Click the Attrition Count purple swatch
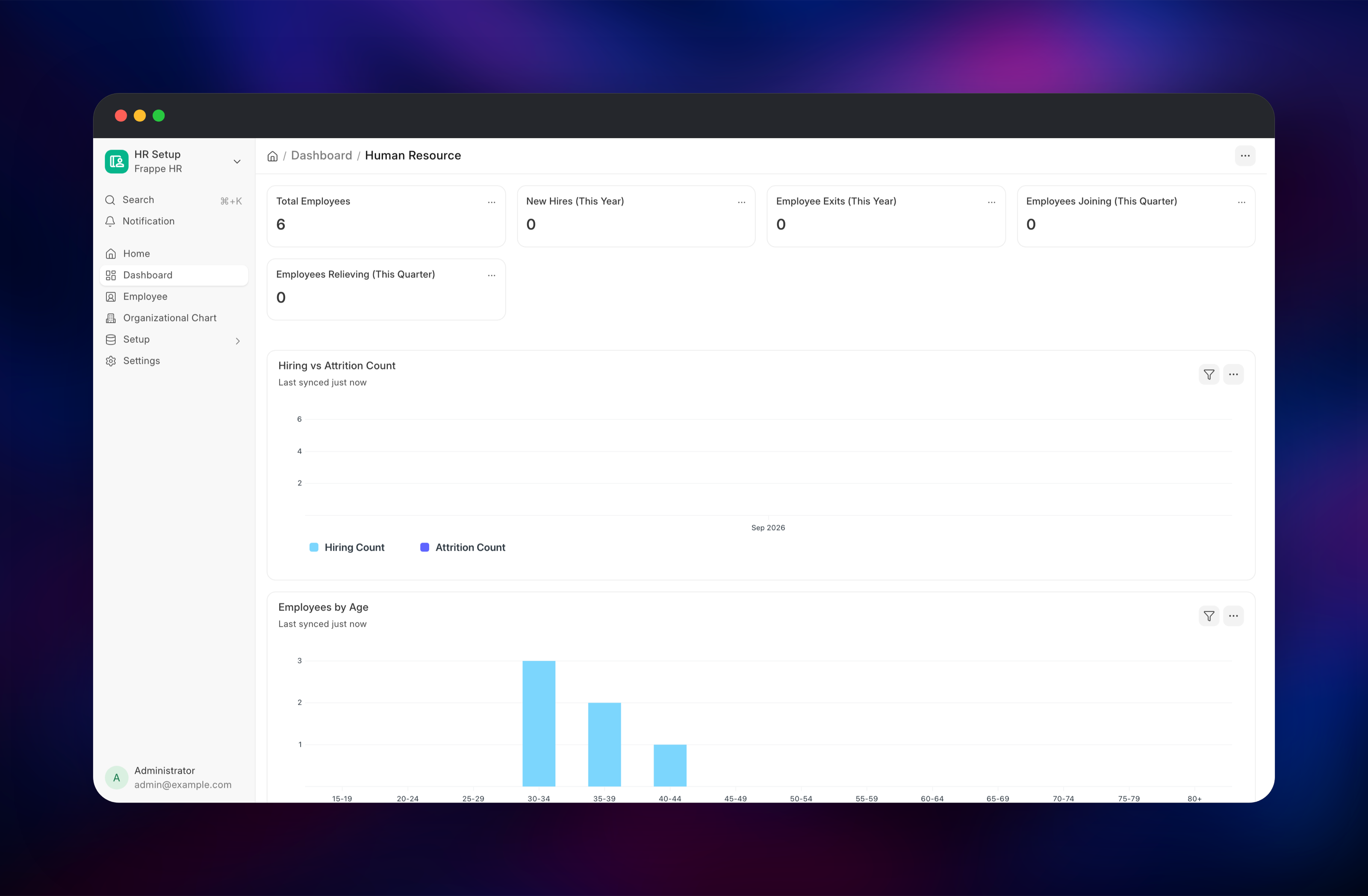The height and width of the screenshot is (896, 1368). (x=425, y=547)
